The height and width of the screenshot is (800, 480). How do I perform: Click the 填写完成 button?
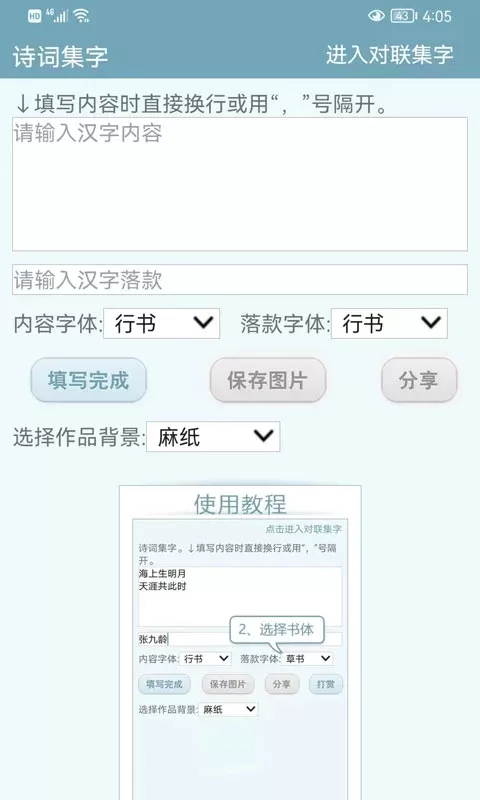click(x=89, y=381)
